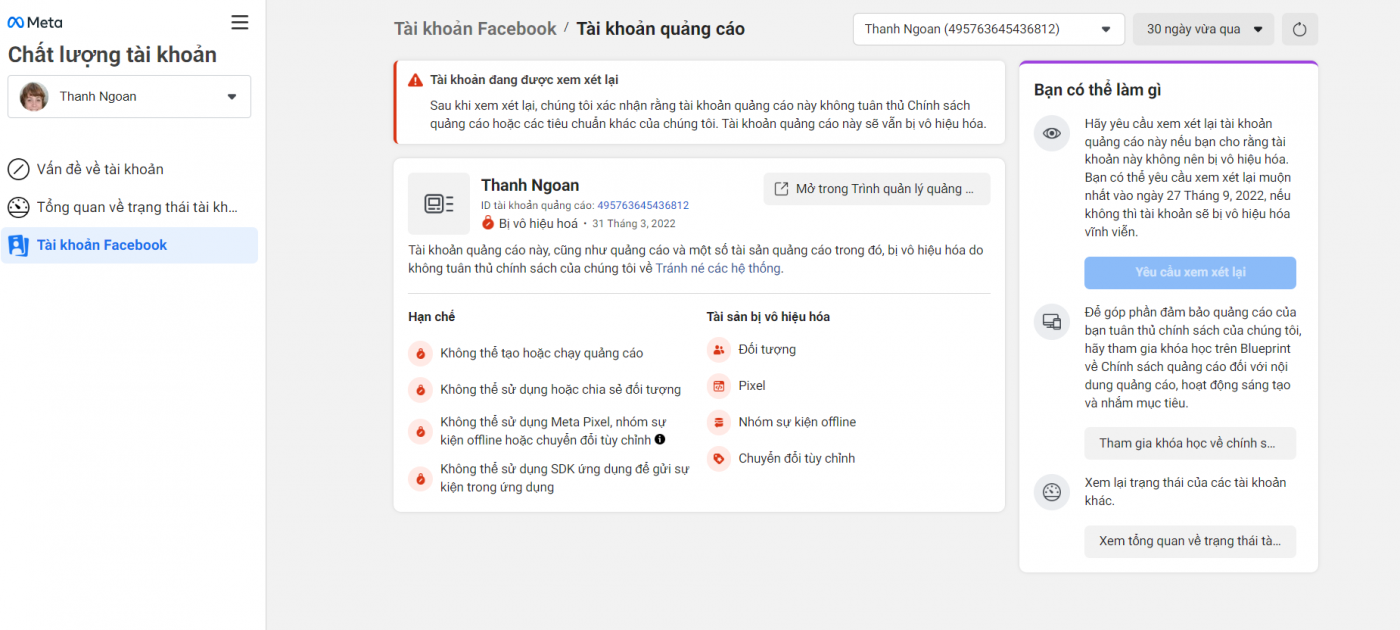Open the Tránh né các hệ thống link

click(718, 268)
